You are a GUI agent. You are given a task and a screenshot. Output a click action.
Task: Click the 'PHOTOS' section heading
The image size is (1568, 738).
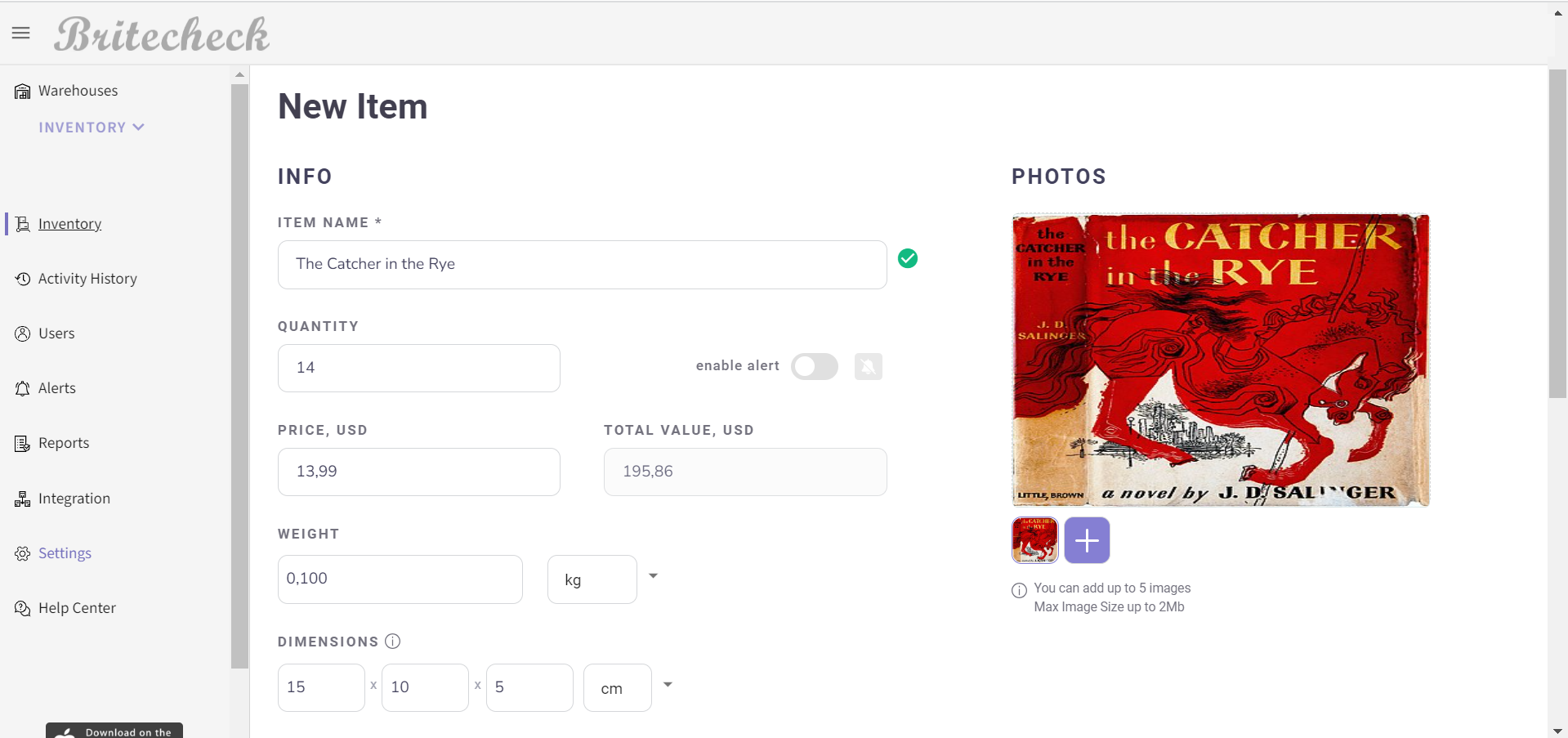pyautogui.click(x=1059, y=177)
